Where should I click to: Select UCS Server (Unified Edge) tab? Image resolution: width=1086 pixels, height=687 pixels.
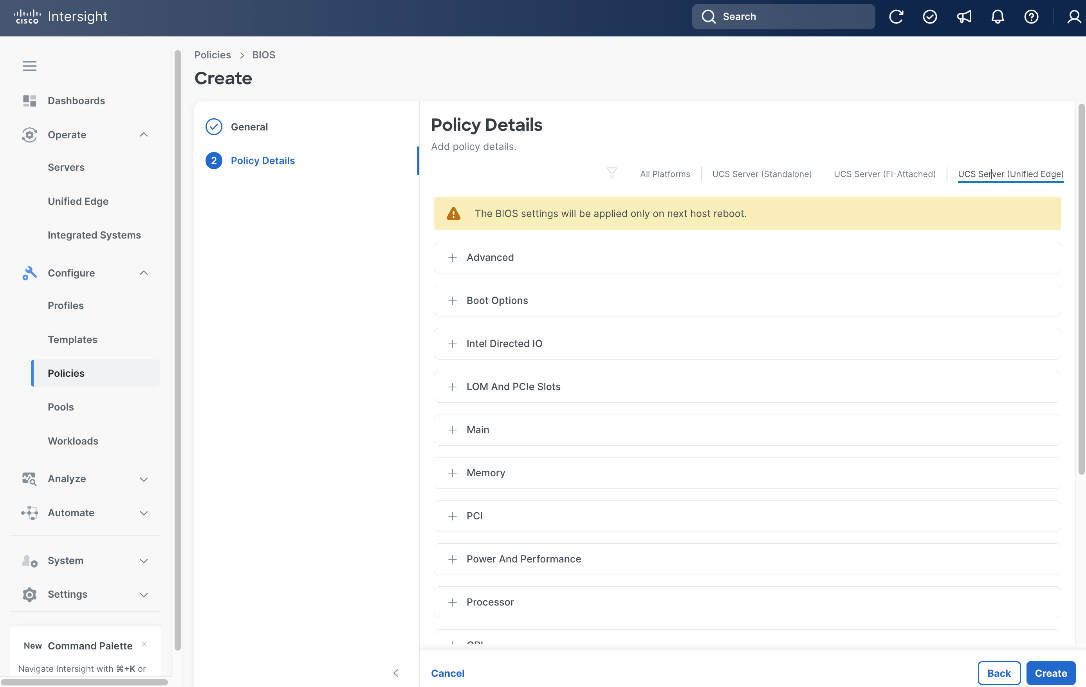click(x=1011, y=174)
